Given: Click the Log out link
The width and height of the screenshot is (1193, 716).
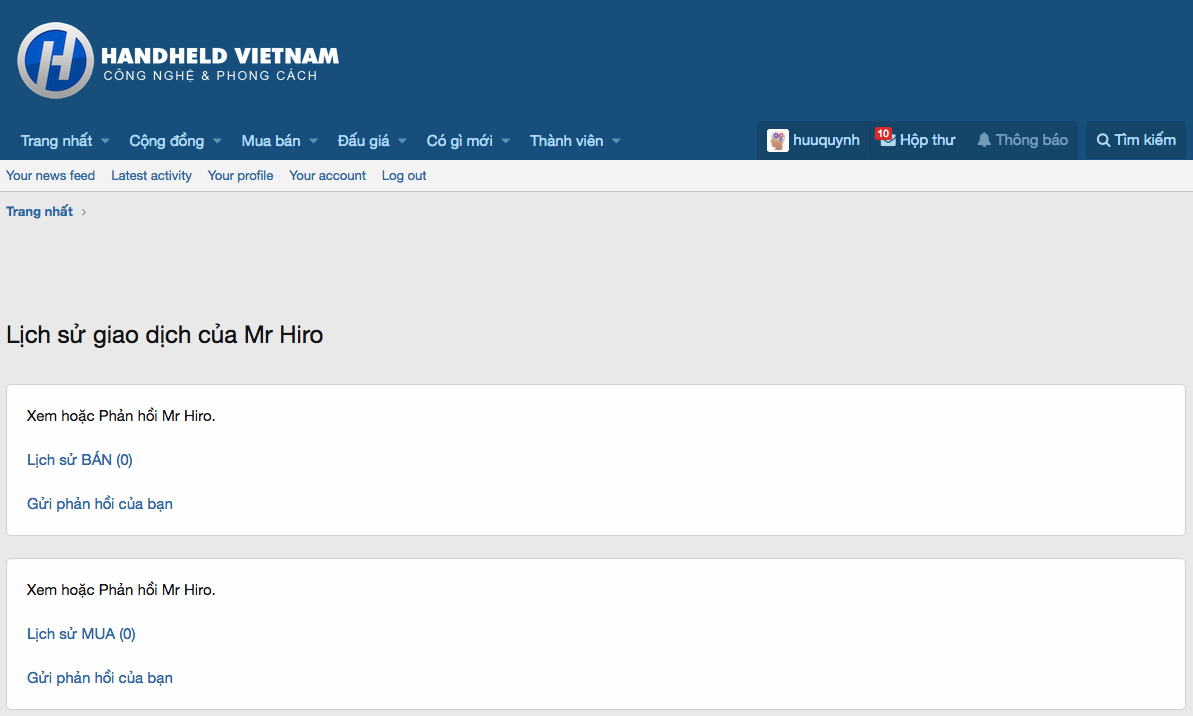Looking at the screenshot, I should coord(404,176).
